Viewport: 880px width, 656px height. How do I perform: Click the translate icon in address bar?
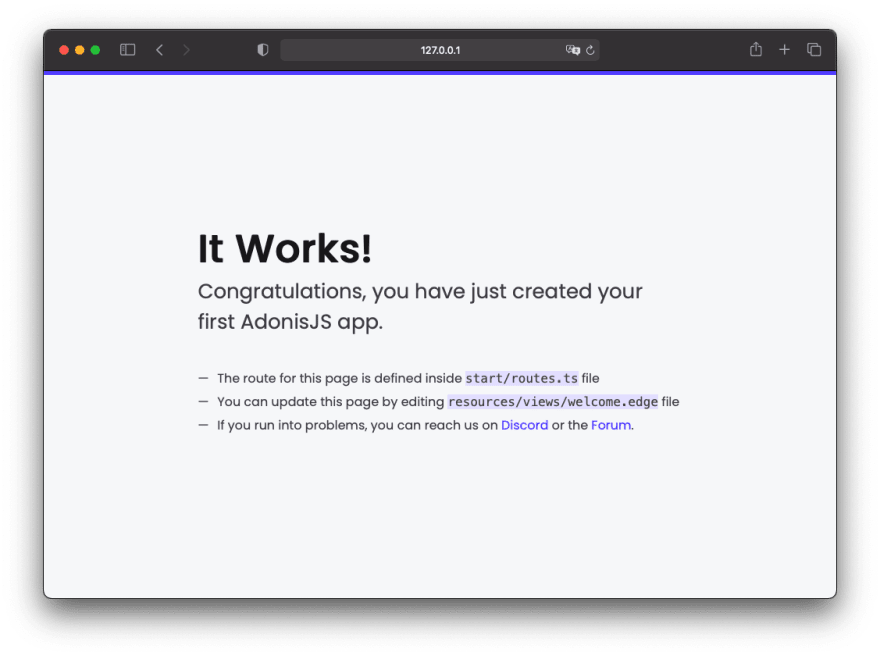click(572, 50)
